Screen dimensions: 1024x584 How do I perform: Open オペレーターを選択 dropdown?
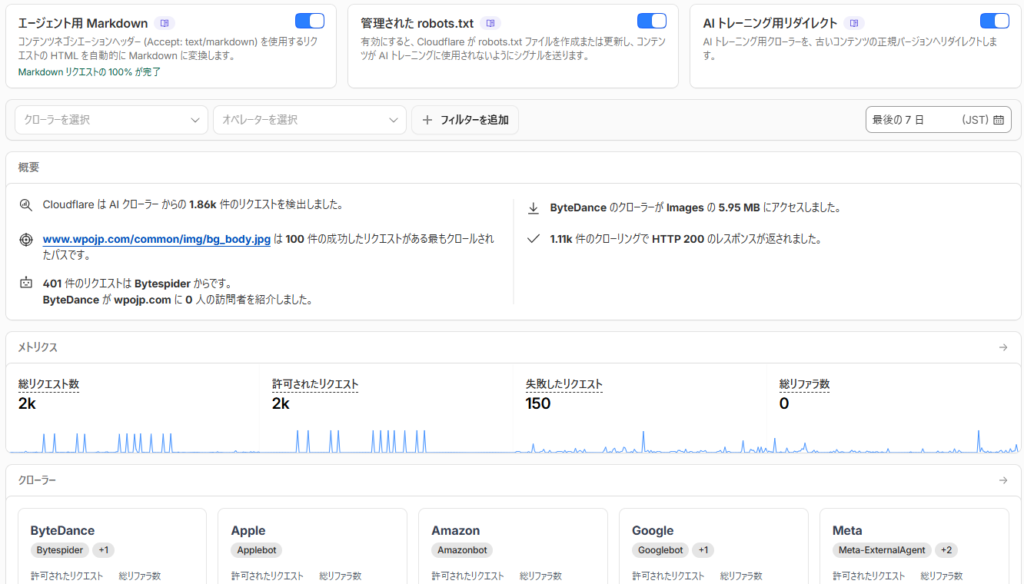pos(310,120)
